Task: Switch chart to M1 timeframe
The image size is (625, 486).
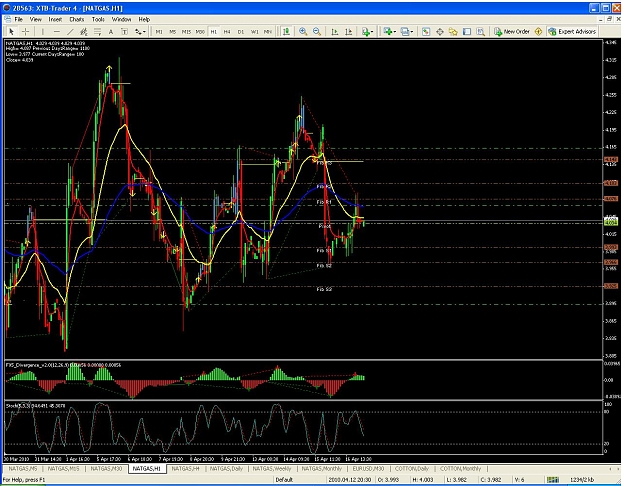Action: click(x=159, y=31)
